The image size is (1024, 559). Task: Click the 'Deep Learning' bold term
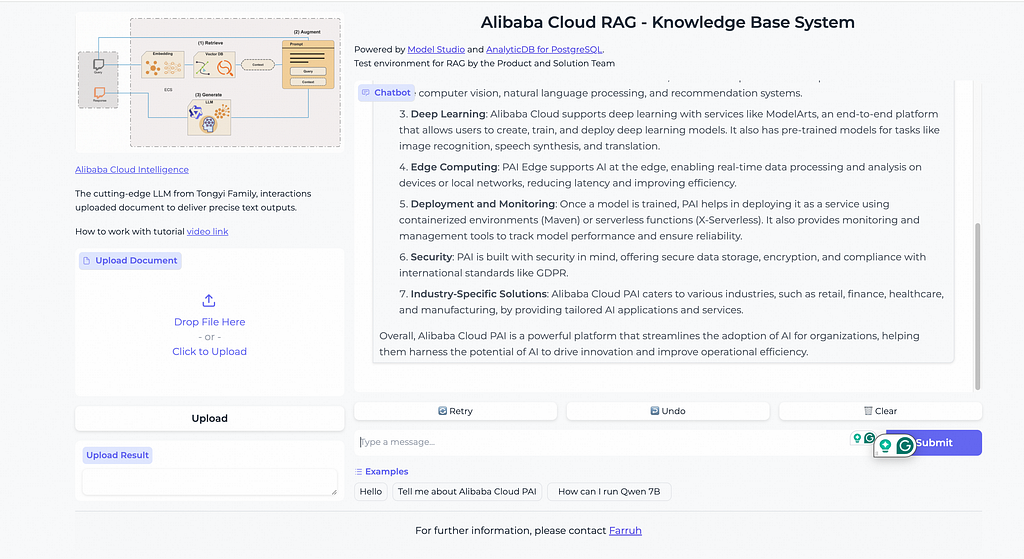448,114
